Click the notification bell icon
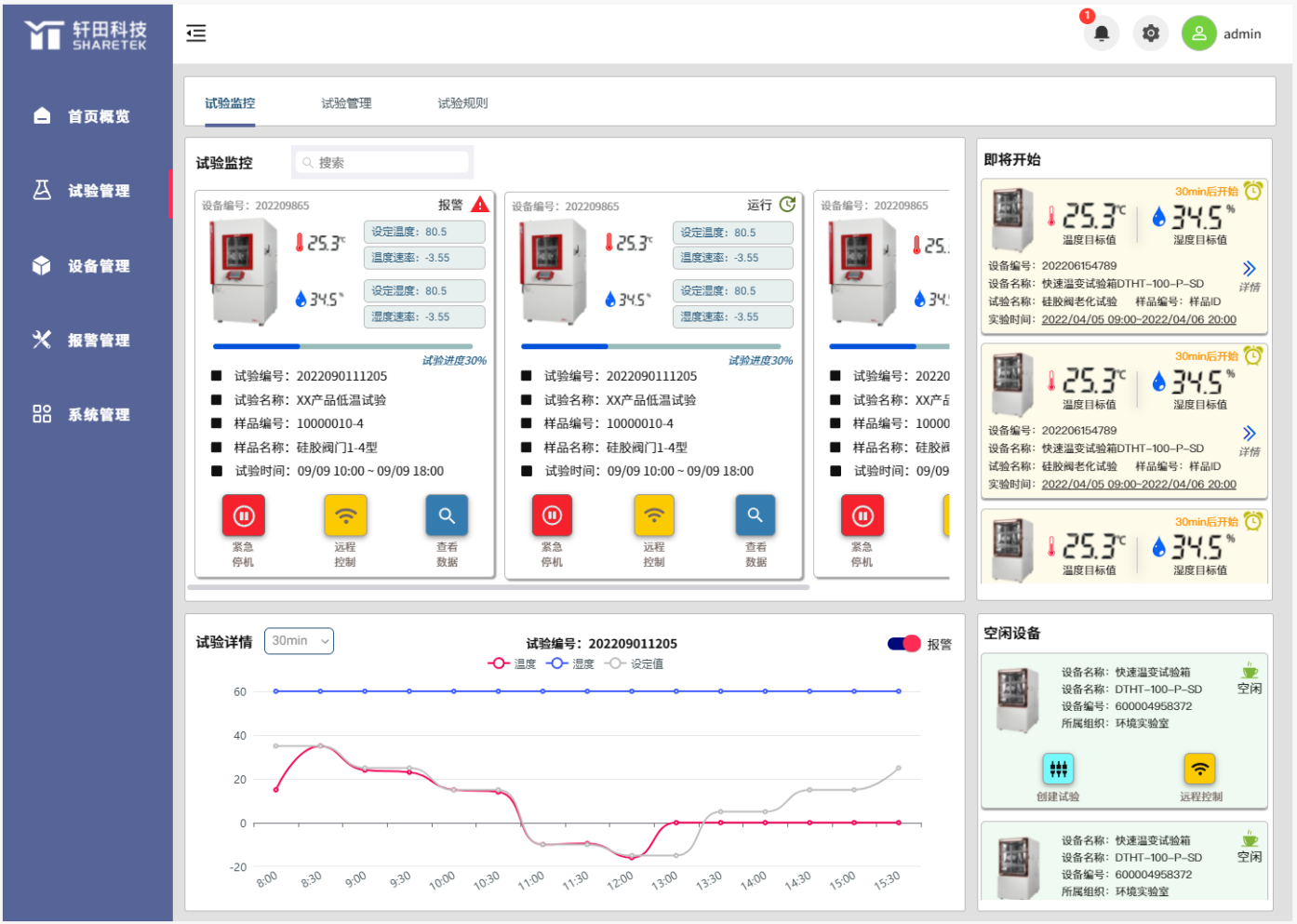1297x924 pixels. pos(1101,34)
